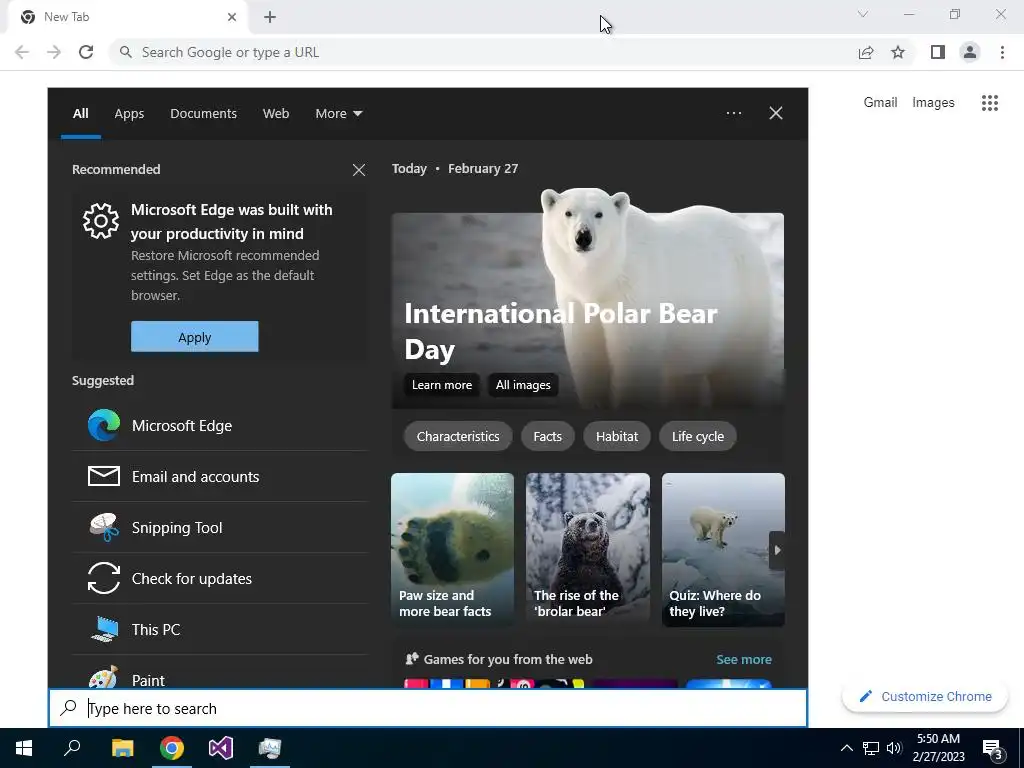Click All images button
The width and height of the screenshot is (1024, 768).
[523, 385]
